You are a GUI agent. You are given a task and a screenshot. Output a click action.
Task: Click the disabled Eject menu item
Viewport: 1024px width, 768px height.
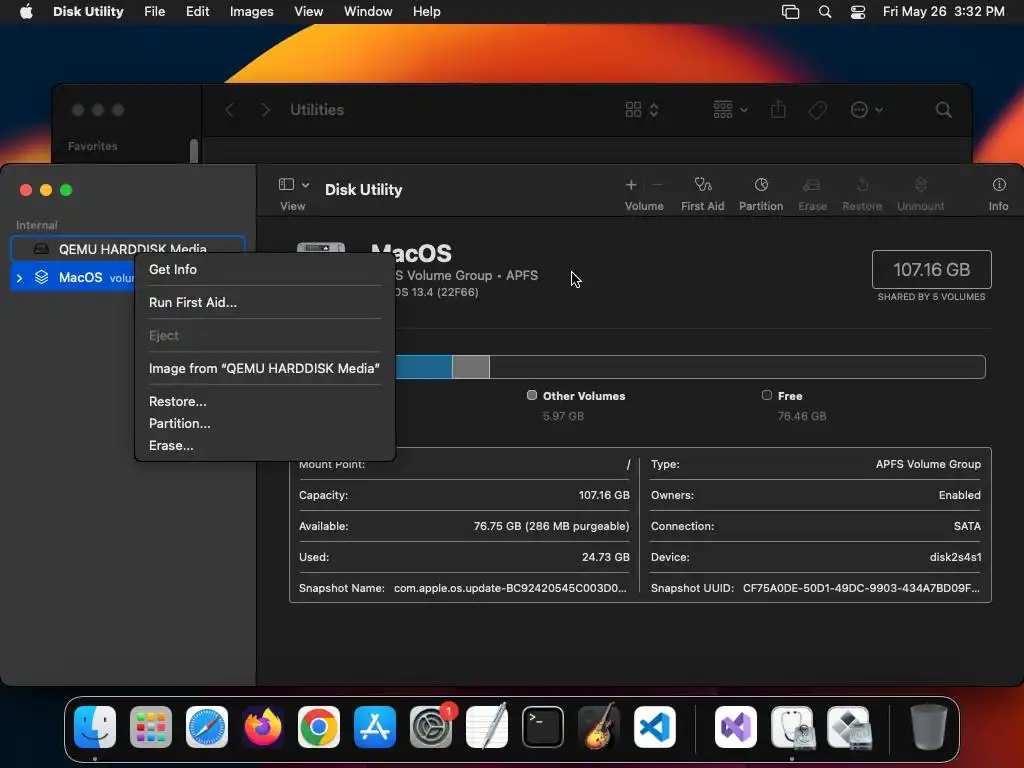tap(163, 336)
